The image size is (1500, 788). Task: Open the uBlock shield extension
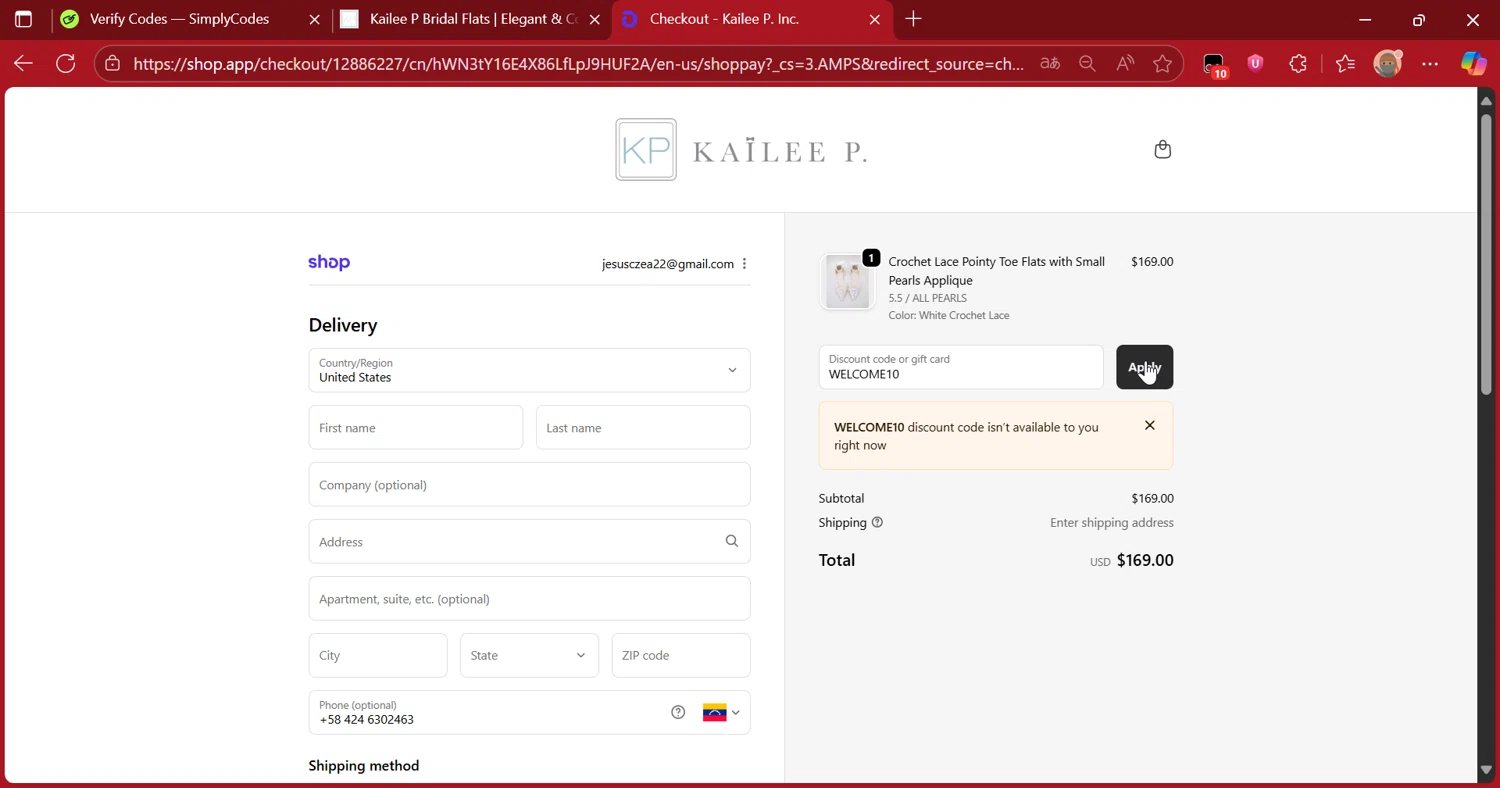(x=1256, y=64)
